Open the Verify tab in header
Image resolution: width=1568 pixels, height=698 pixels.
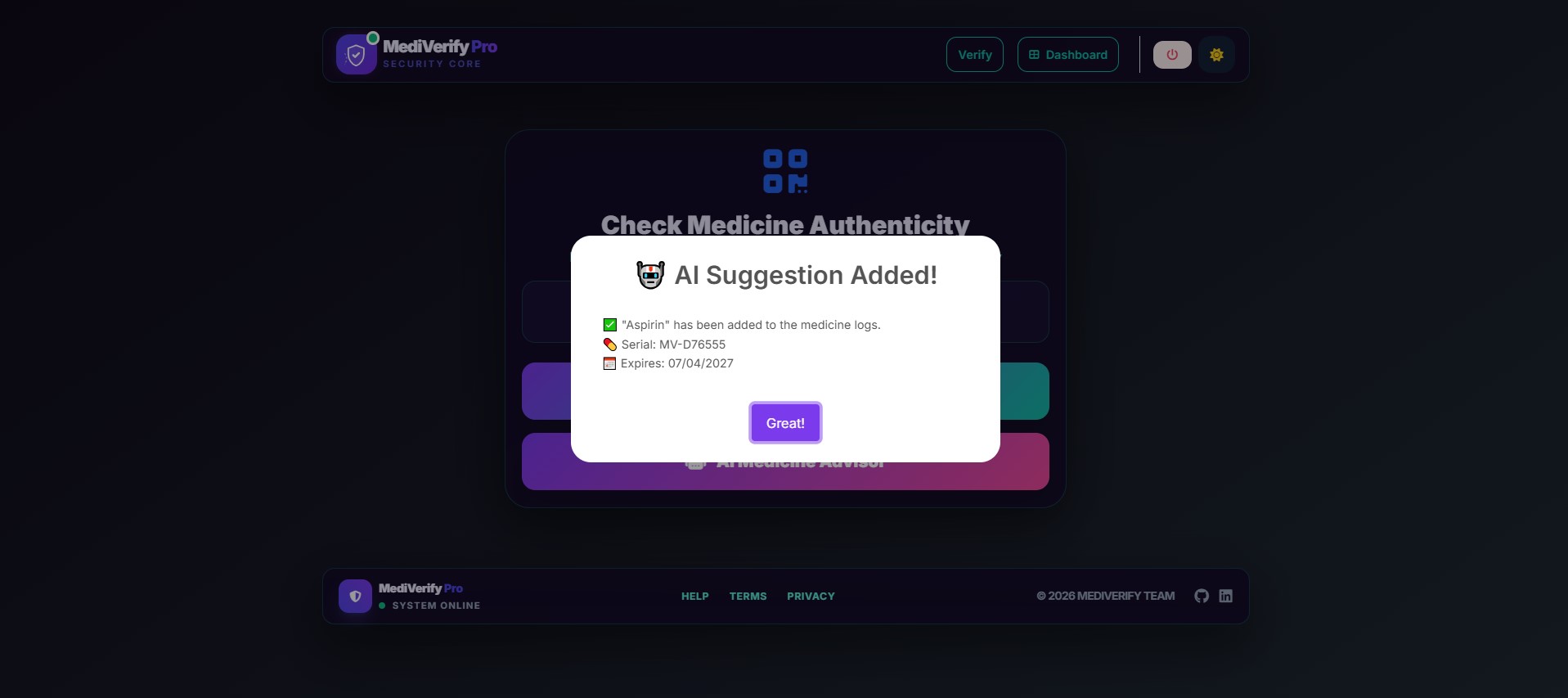[975, 55]
